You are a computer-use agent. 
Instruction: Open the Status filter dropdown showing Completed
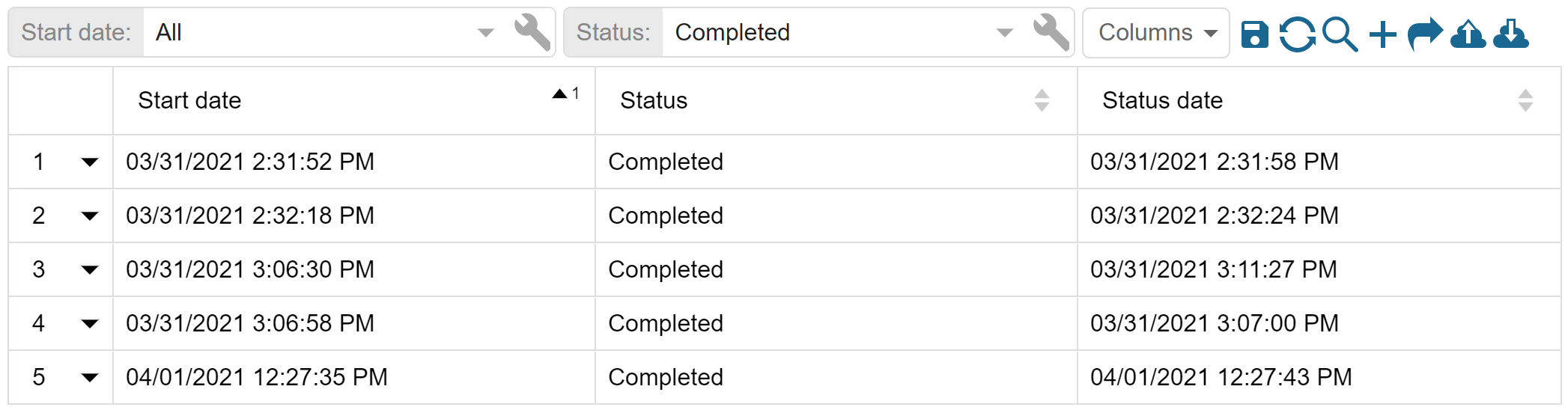click(x=844, y=33)
